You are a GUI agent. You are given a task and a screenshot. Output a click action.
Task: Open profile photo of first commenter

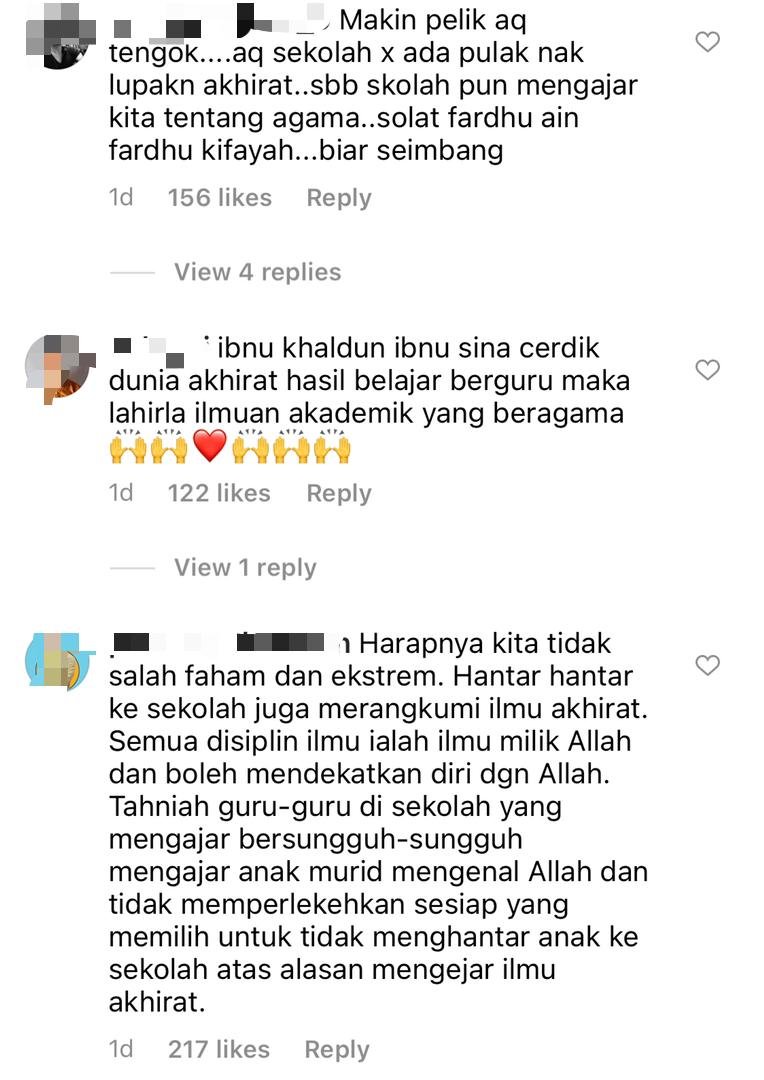click(x=61, y=36)
